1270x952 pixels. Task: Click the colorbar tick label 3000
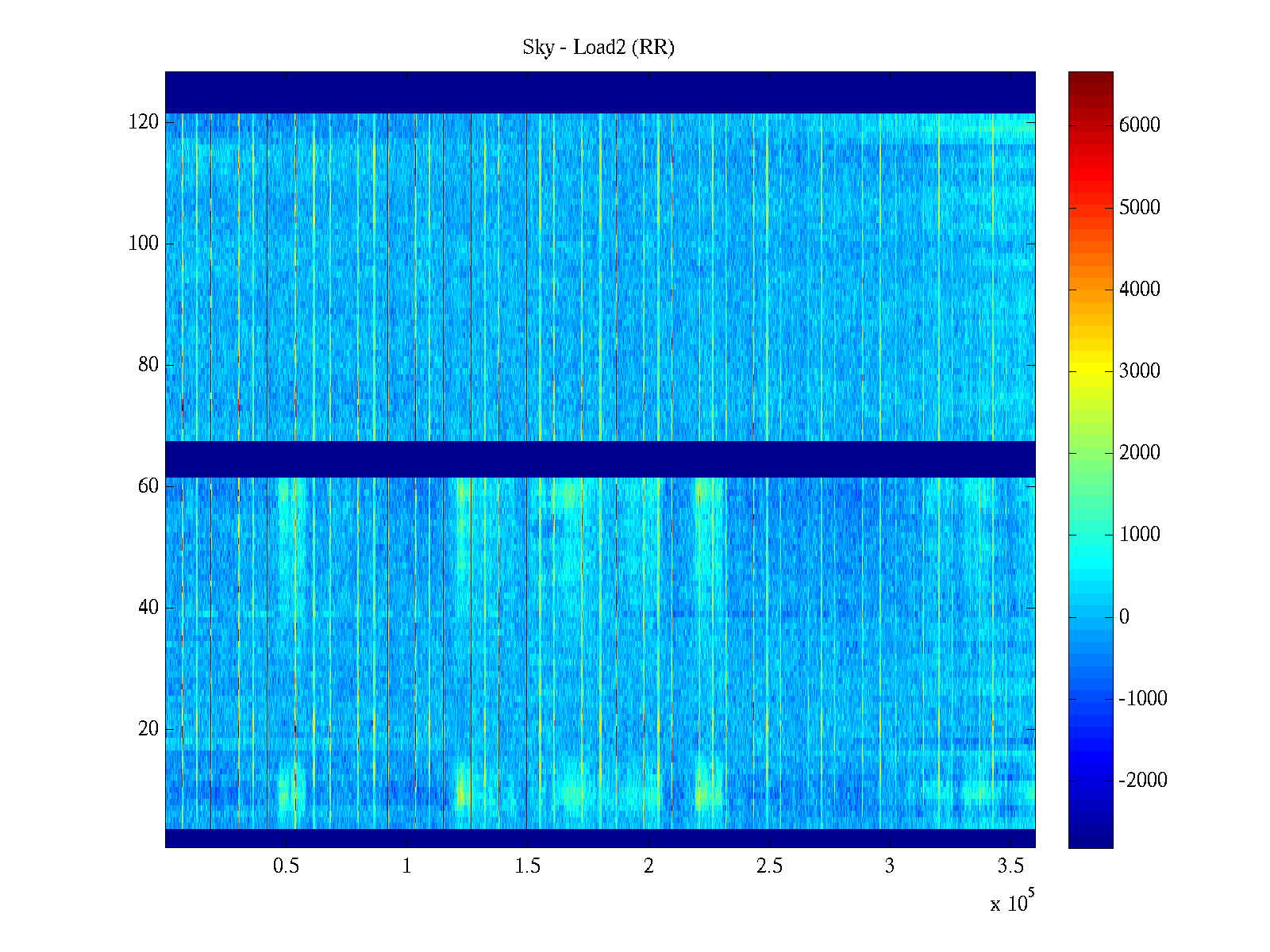click(1139, 371)
